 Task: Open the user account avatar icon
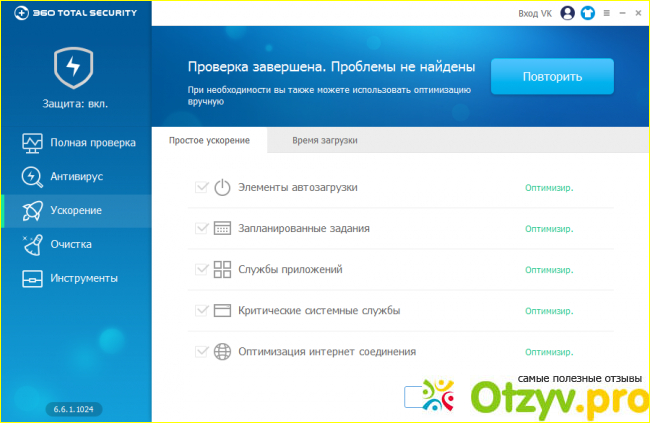coord(568,13)
